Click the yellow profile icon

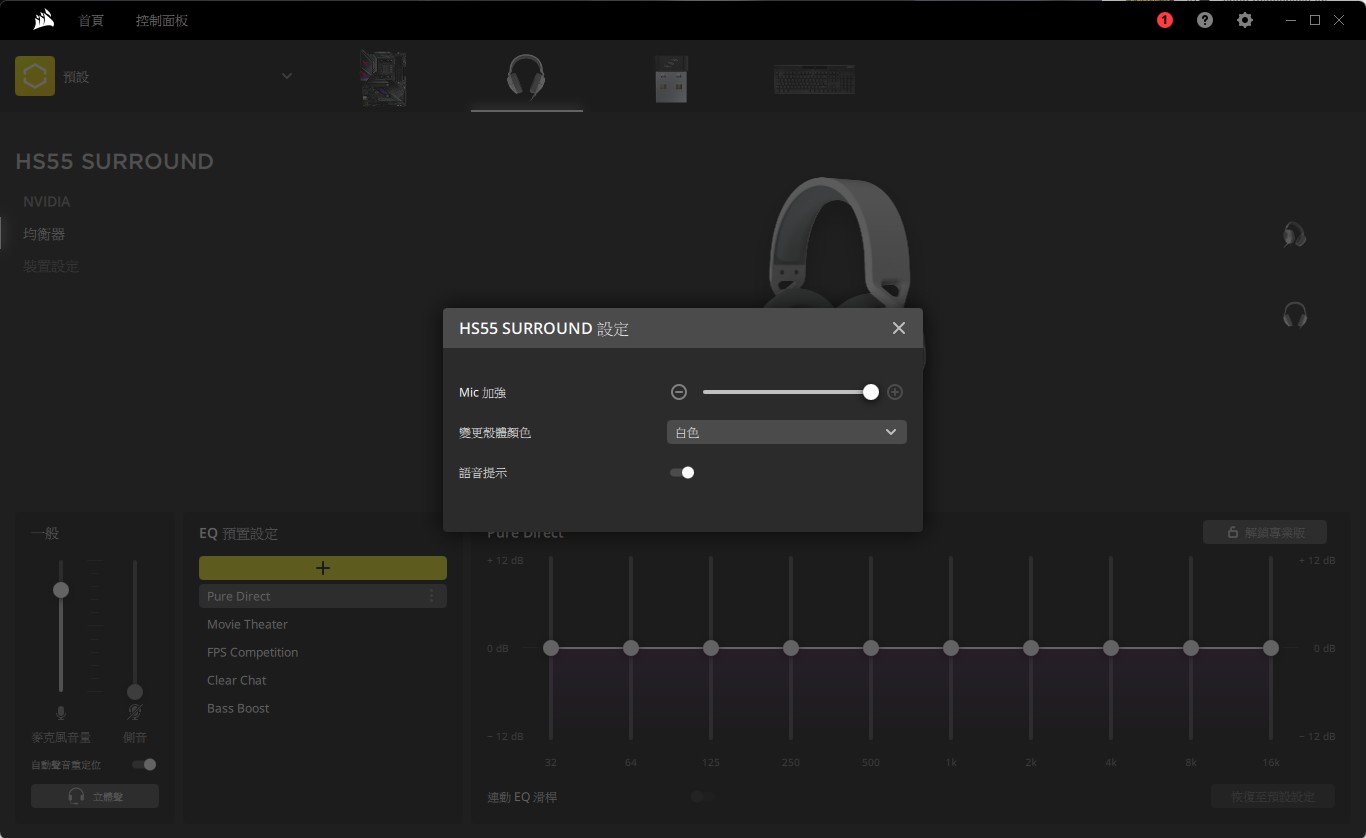35,76
